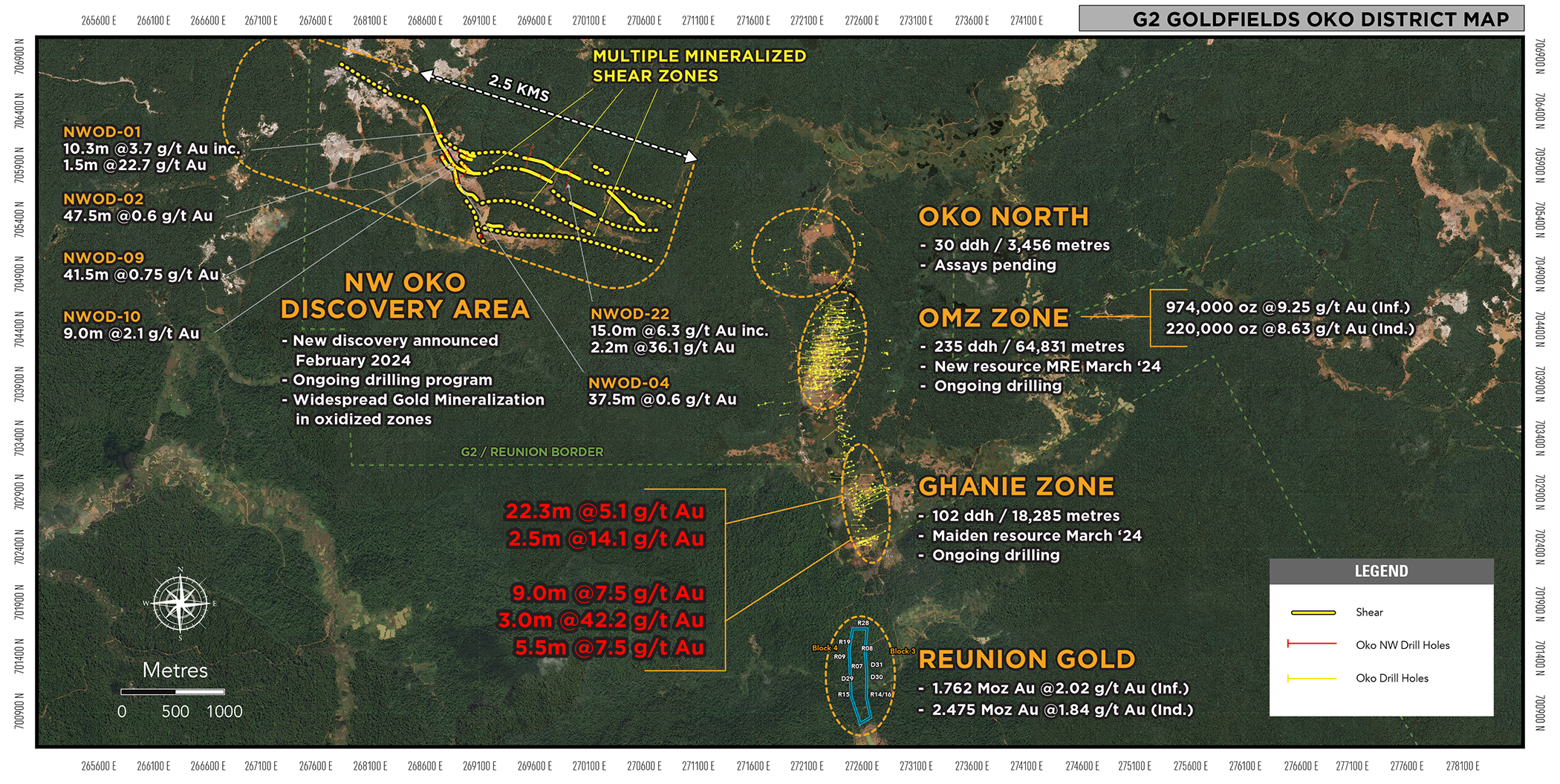Click 'New resource MRE March '24' line
This screenshot has width=1560, height=784.
pyautogui.click(x=1040, y=366)
